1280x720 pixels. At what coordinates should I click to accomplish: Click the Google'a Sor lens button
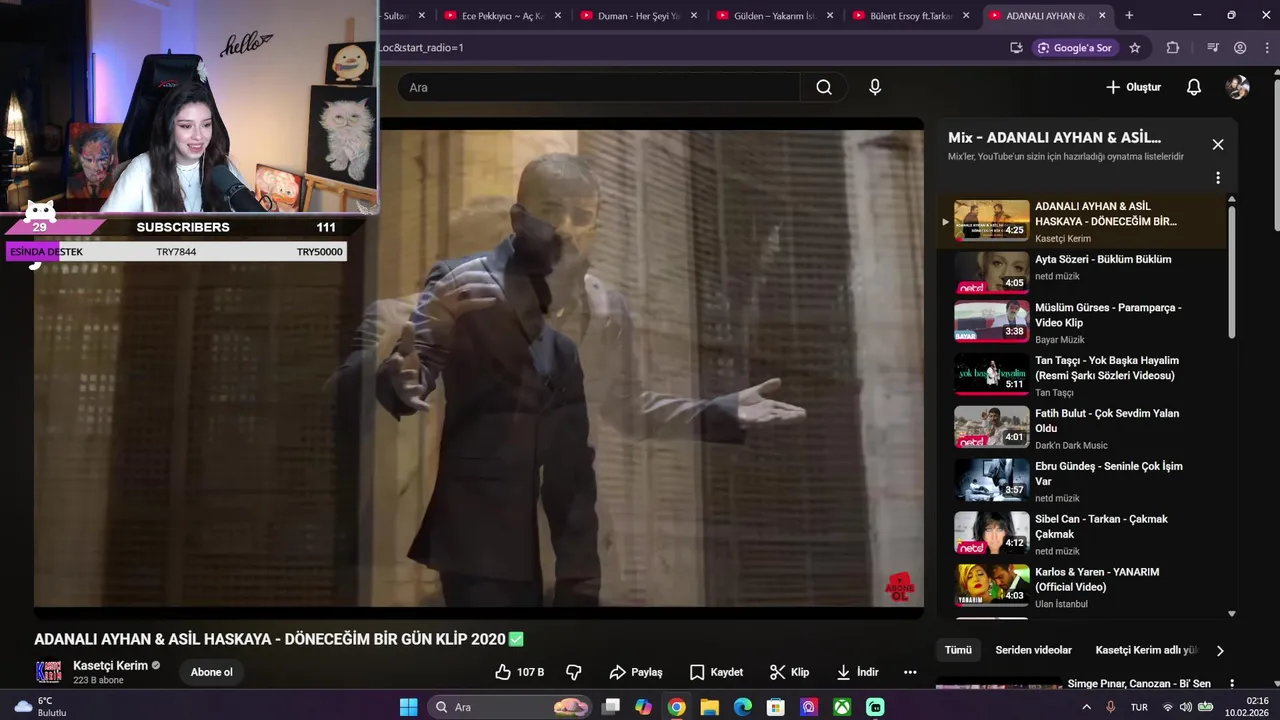[1074, 48]
